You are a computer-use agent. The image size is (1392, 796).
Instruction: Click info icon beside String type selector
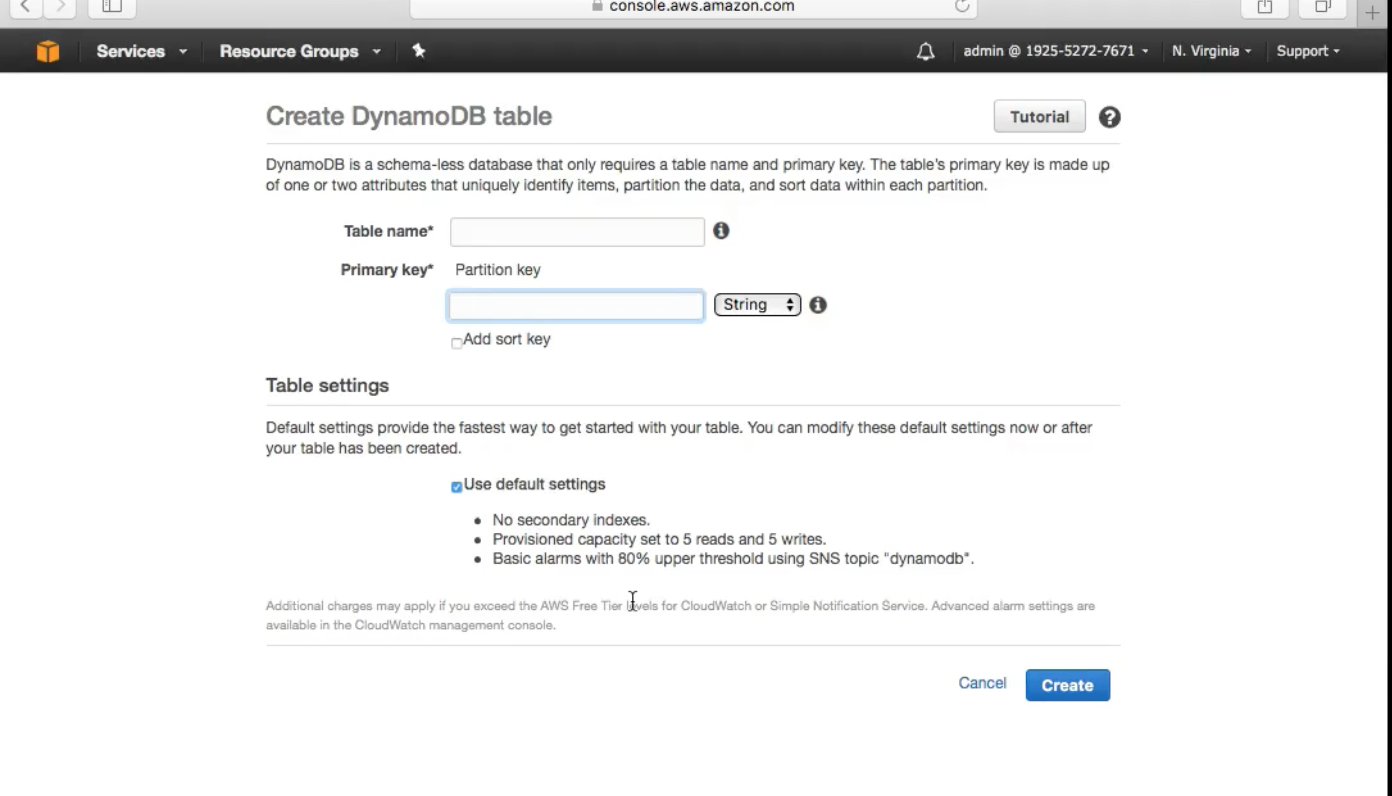(818, 305)
